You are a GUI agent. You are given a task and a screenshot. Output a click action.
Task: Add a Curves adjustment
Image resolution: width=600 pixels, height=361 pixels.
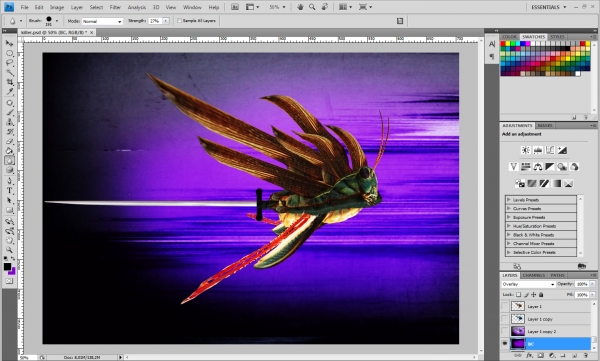[x=550, y=150]
